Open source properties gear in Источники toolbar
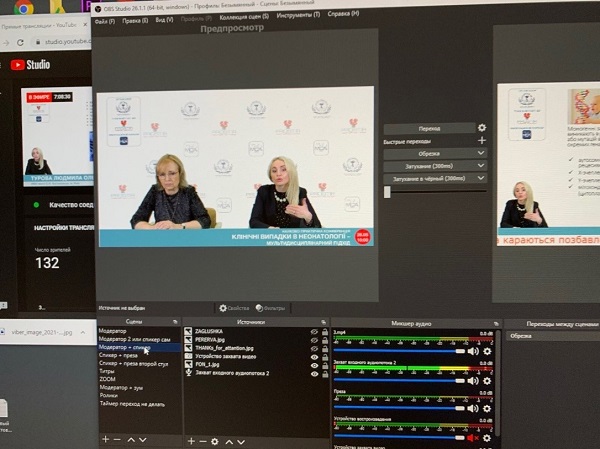 pyautogui.click(x=215, y=442)
